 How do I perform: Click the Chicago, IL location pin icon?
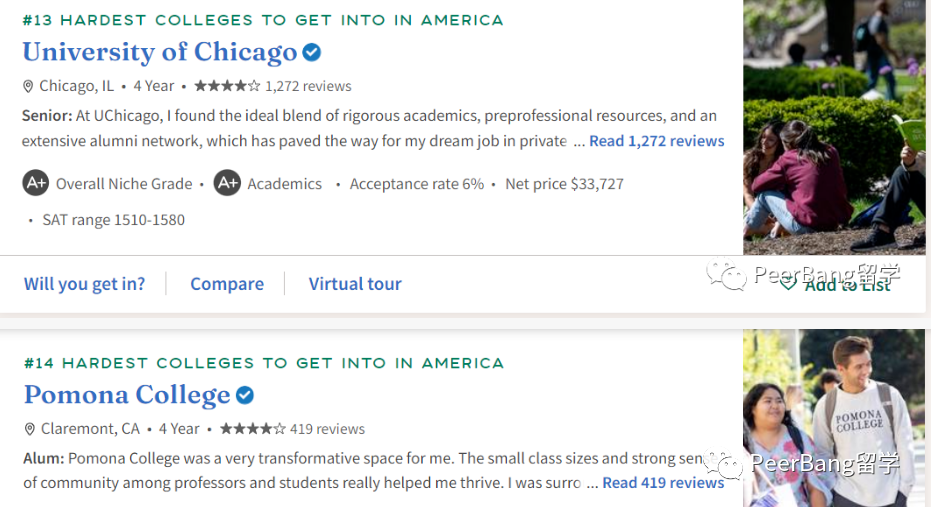click(28, 87)
